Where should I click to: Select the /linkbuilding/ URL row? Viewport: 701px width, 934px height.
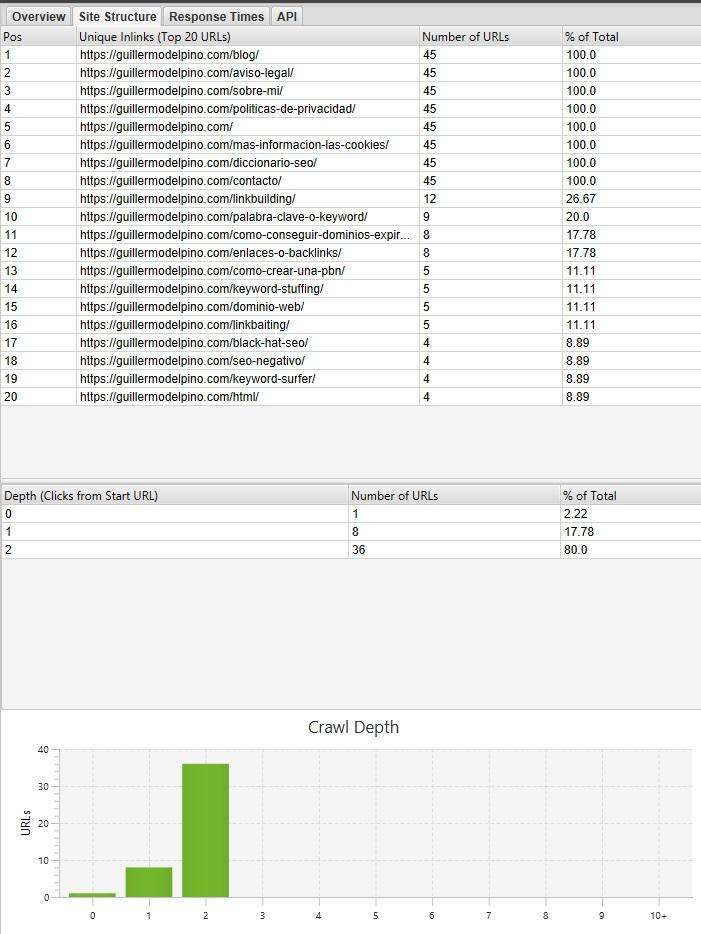pyautogui.click(x=187, y=199)
